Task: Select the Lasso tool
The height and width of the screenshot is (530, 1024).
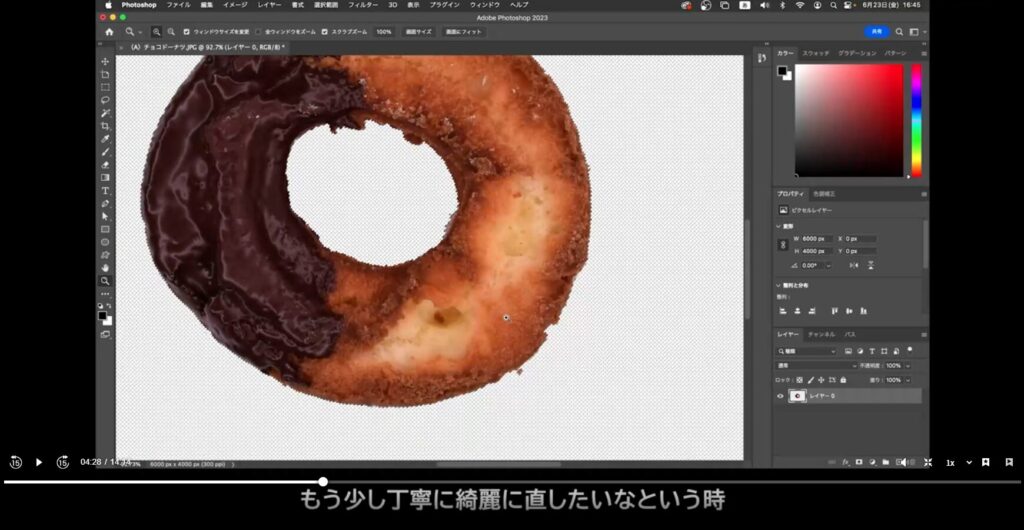Action: point(105,100)
